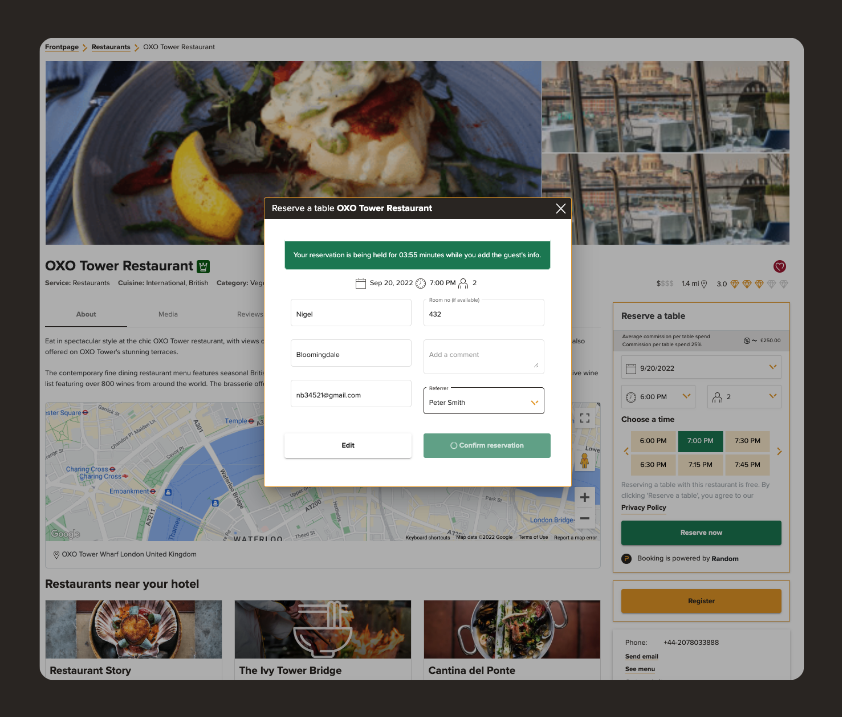Open the 9/20/2022 date dropdown
842x717 pixels.
pos(701,368)
